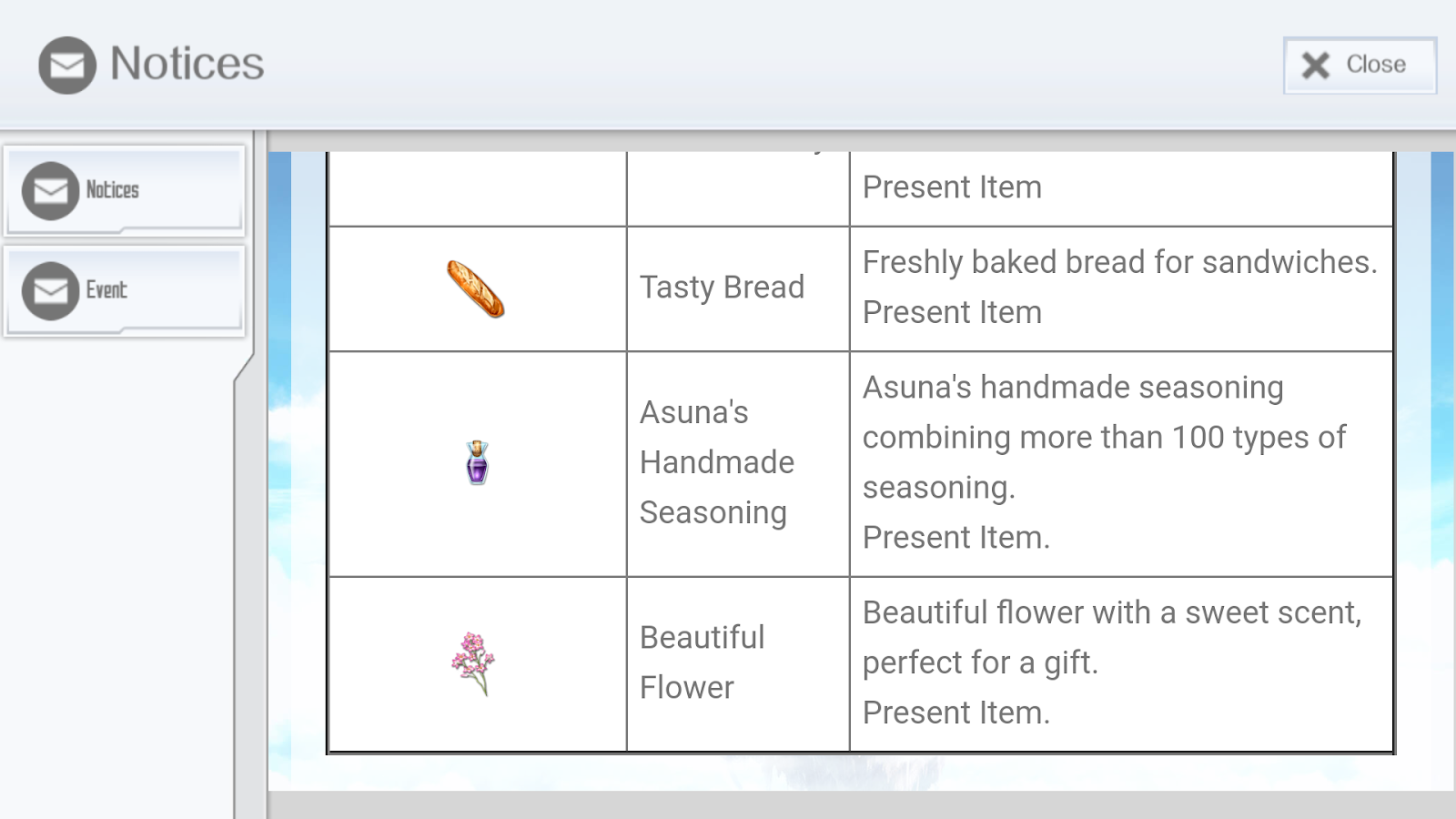This screenshot has width=1456, height=819.
Task: Close the Notices window
Action: tap(1359, 64)
